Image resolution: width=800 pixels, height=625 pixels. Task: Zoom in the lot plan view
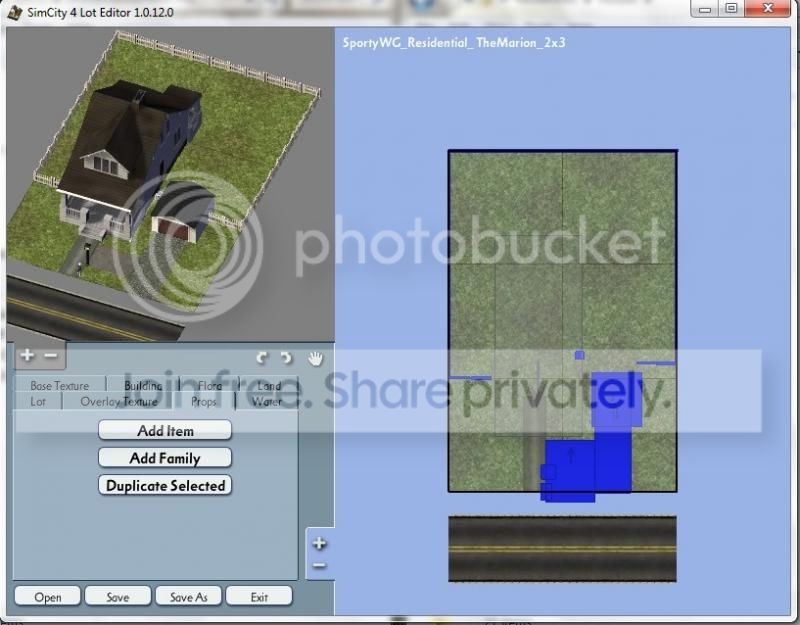pyautogui.click(x=319, y=543)
